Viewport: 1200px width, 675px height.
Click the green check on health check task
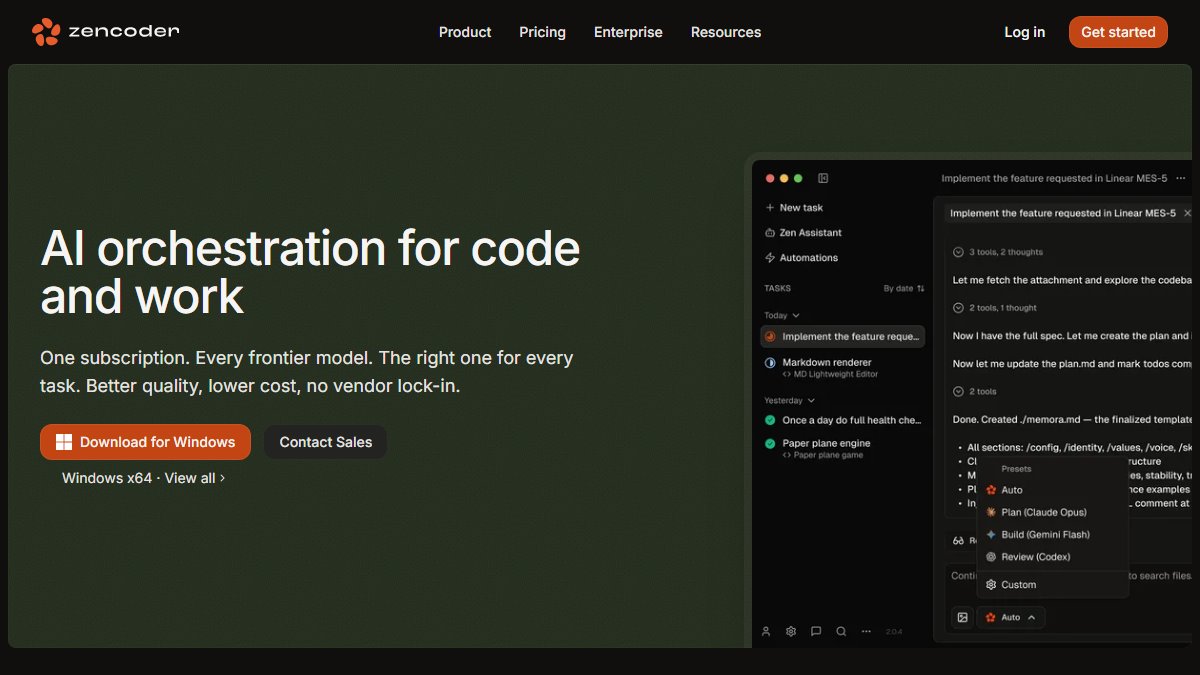[770, 420]
